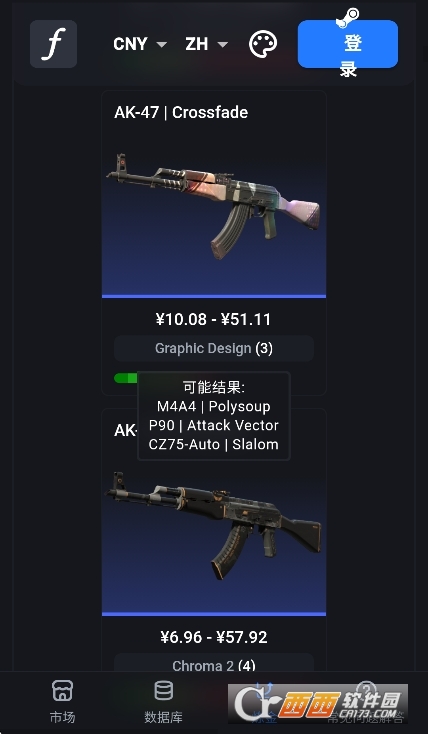Open the AK-47 | Crossfade title link
The image size is (428, 734).
(181, 112)
